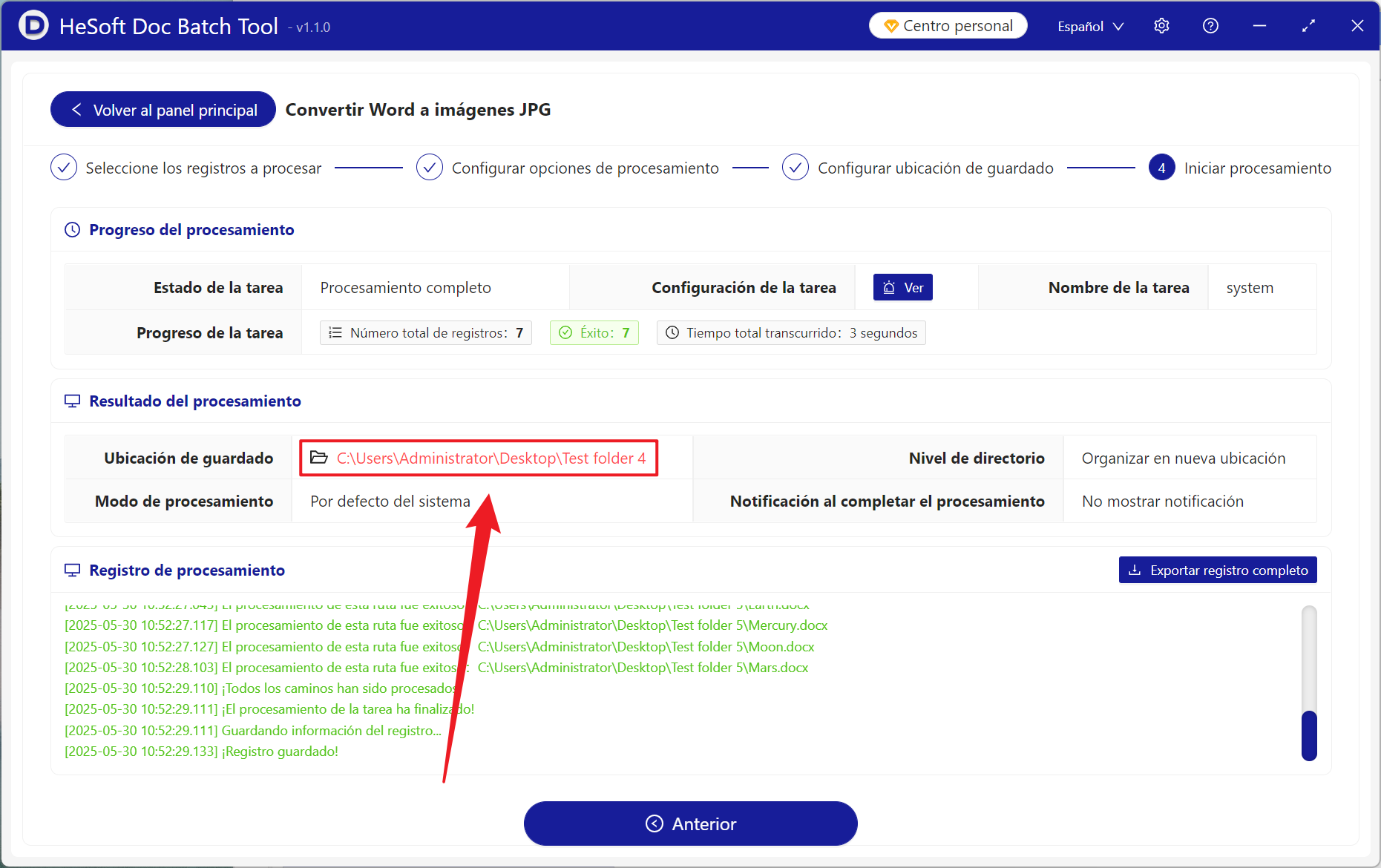
Task: Click checkmark icon of Configurar opciones step
Action: click(x=430, y=168)
